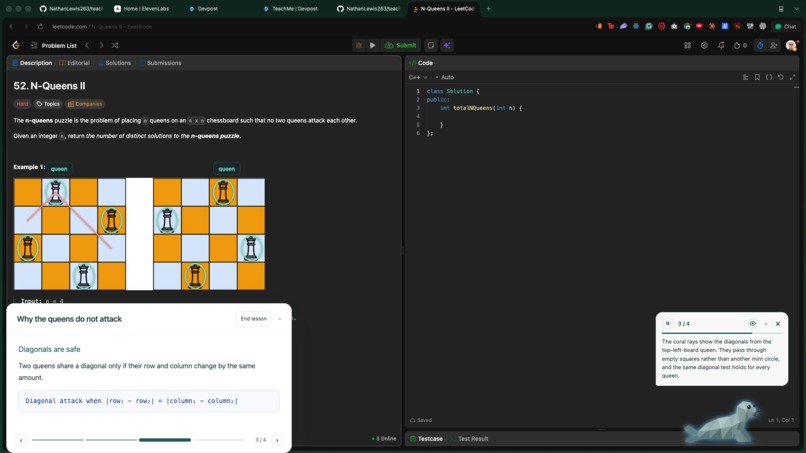This screenshot has width=806, height=453.
Task: Click the format code icon in editor toolbar
Action: pyautogui.click(x=745, y=77)
